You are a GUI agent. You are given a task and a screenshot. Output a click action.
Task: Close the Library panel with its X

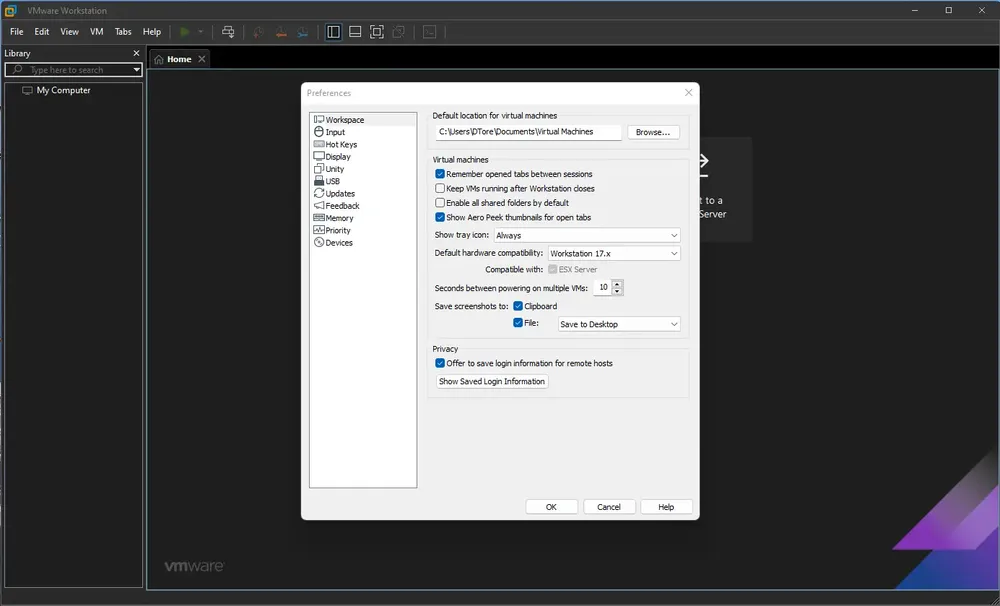pos(136,54)
